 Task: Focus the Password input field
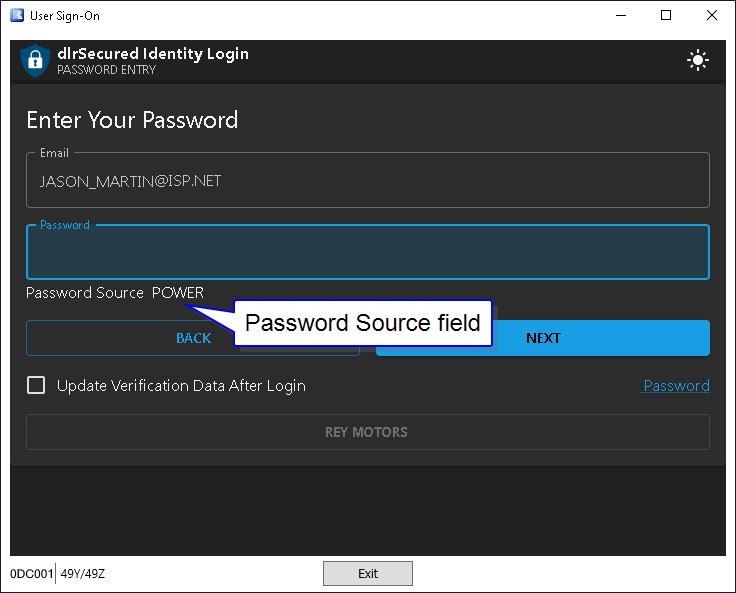(x=368, y=252)
